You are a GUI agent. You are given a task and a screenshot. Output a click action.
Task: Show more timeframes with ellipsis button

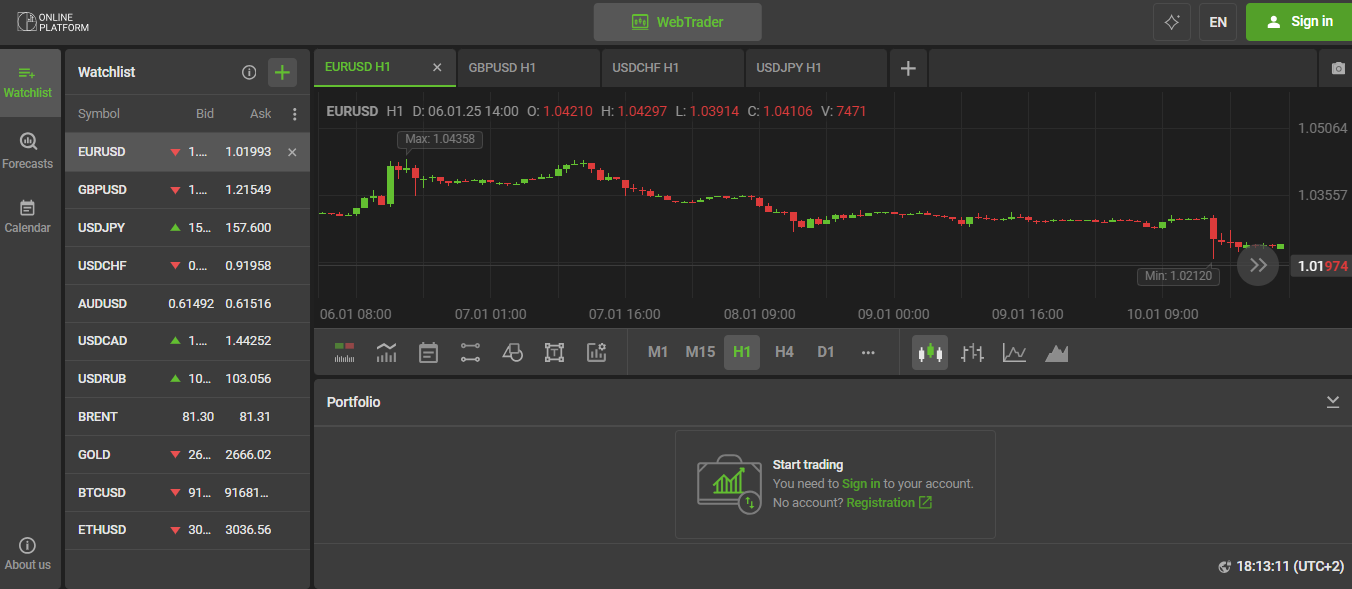coord(867,352)
